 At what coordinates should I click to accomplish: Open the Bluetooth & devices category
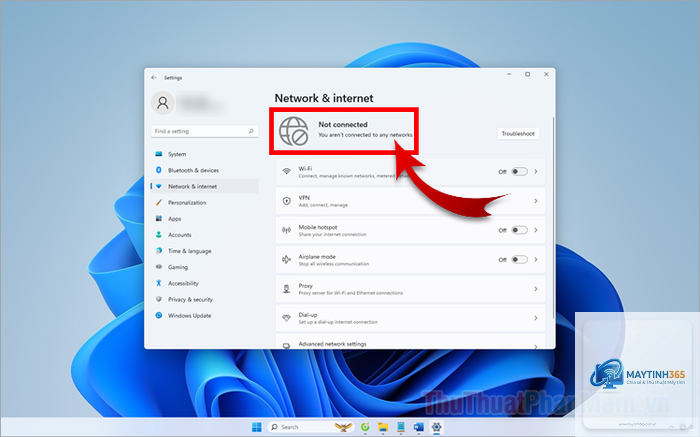tap(204, 170)
